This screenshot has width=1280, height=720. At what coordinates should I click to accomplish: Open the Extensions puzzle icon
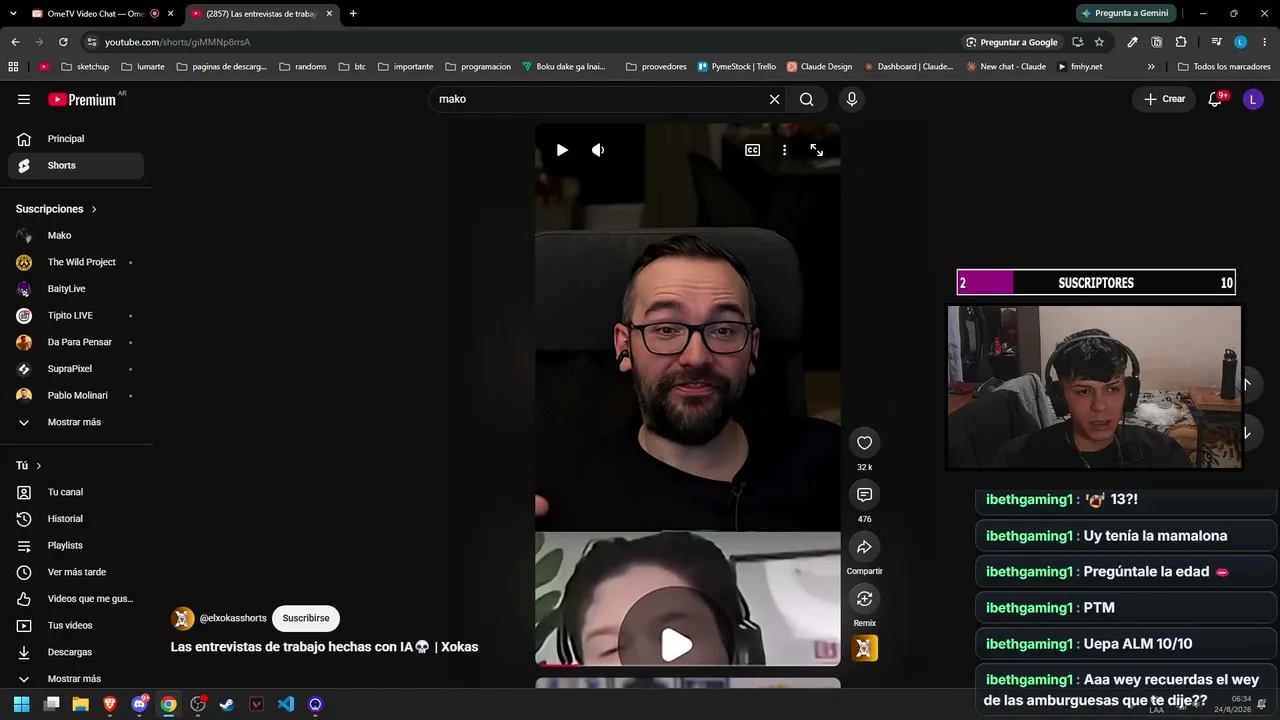(x=1181, y=42)
